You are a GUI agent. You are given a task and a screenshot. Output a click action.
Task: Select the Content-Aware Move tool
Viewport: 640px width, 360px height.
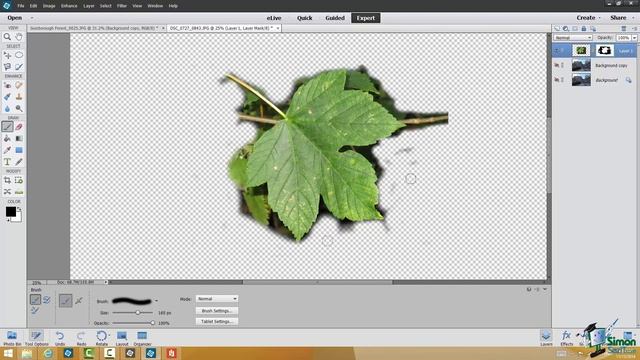tap(7, 192)
